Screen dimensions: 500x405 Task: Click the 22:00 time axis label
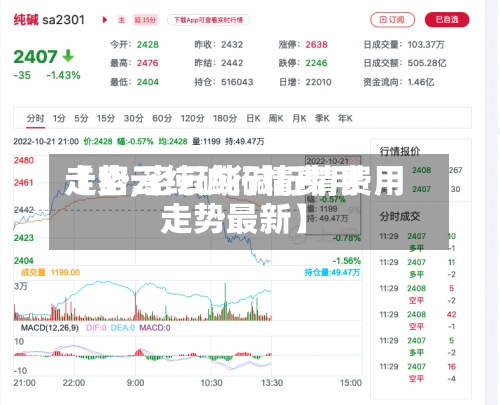pos(74,383)
